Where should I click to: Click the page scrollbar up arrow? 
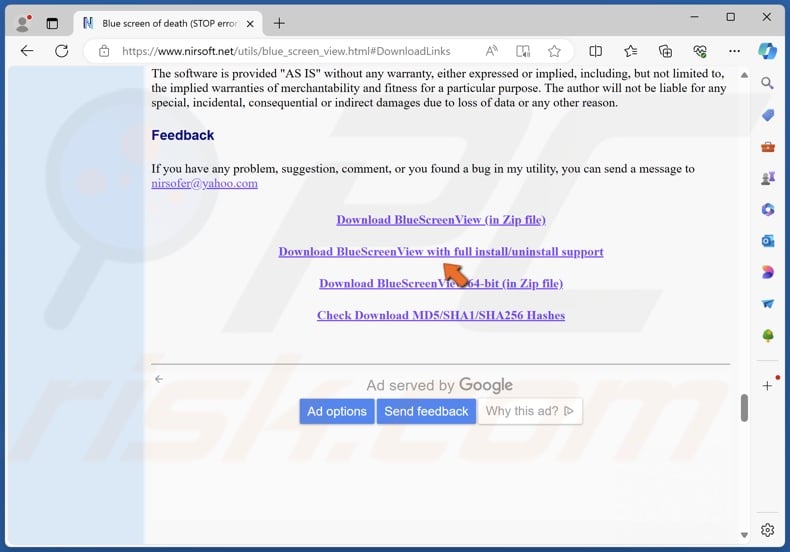click(x=744, y=75)
